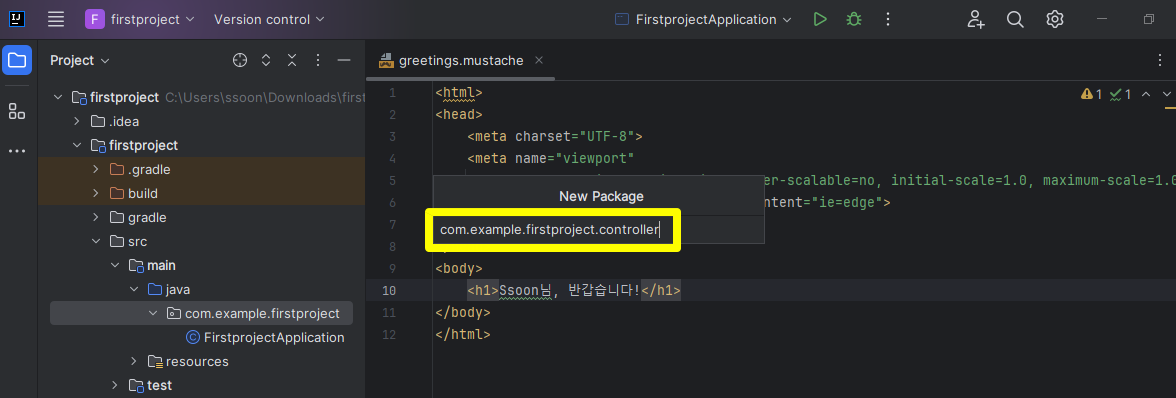Screen dimensions: 1176x398
Task: Hide the Project tool window
Action: click(x=344, y=61)
